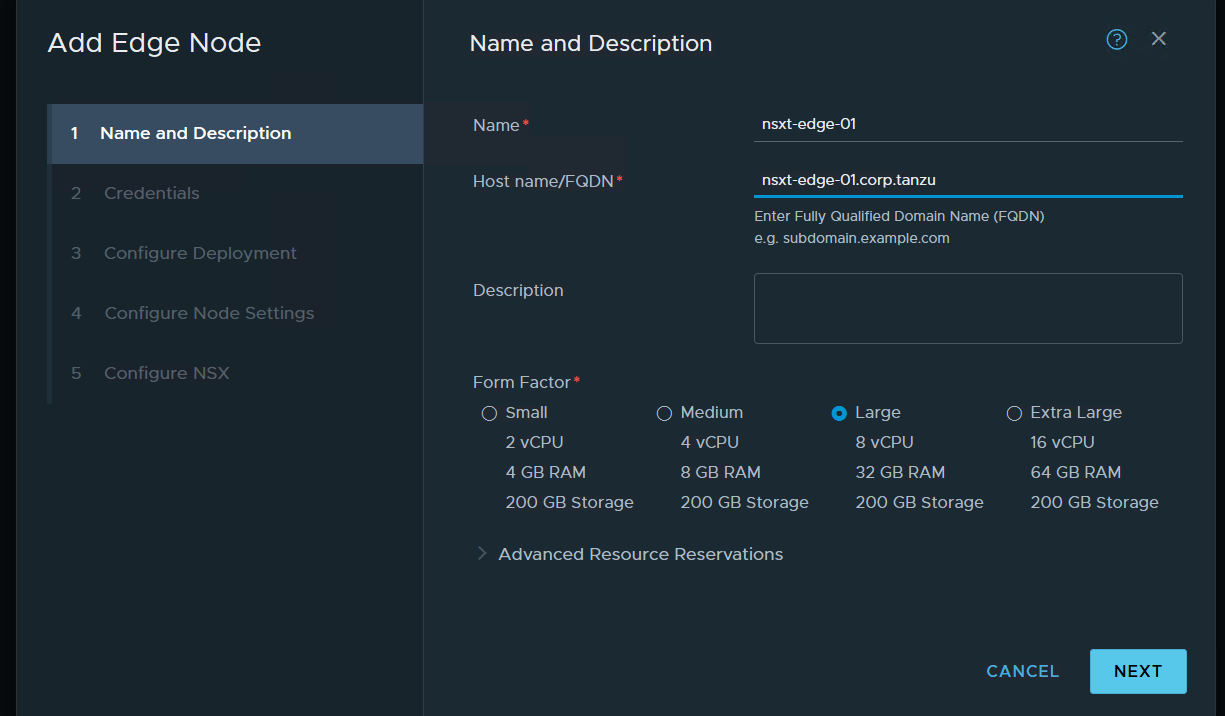The image size is (1225, 716).
Task: Click into the Host name/FQDN field
Action: (967, 181)
